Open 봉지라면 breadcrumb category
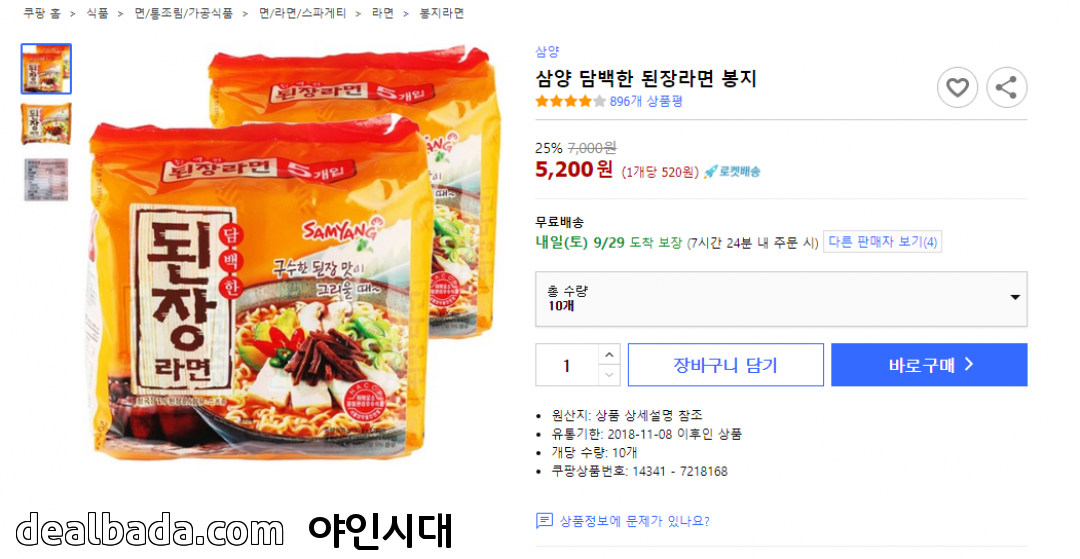This screenshot has width=1080, height=559. coord(442,13)
